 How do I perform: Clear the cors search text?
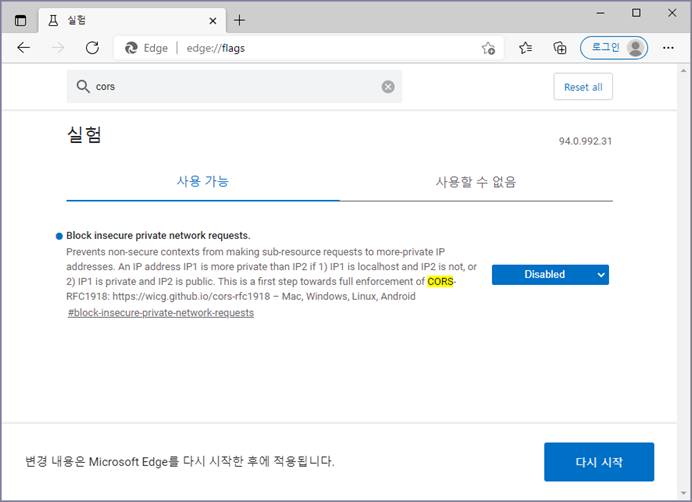[x=388, y=87]
